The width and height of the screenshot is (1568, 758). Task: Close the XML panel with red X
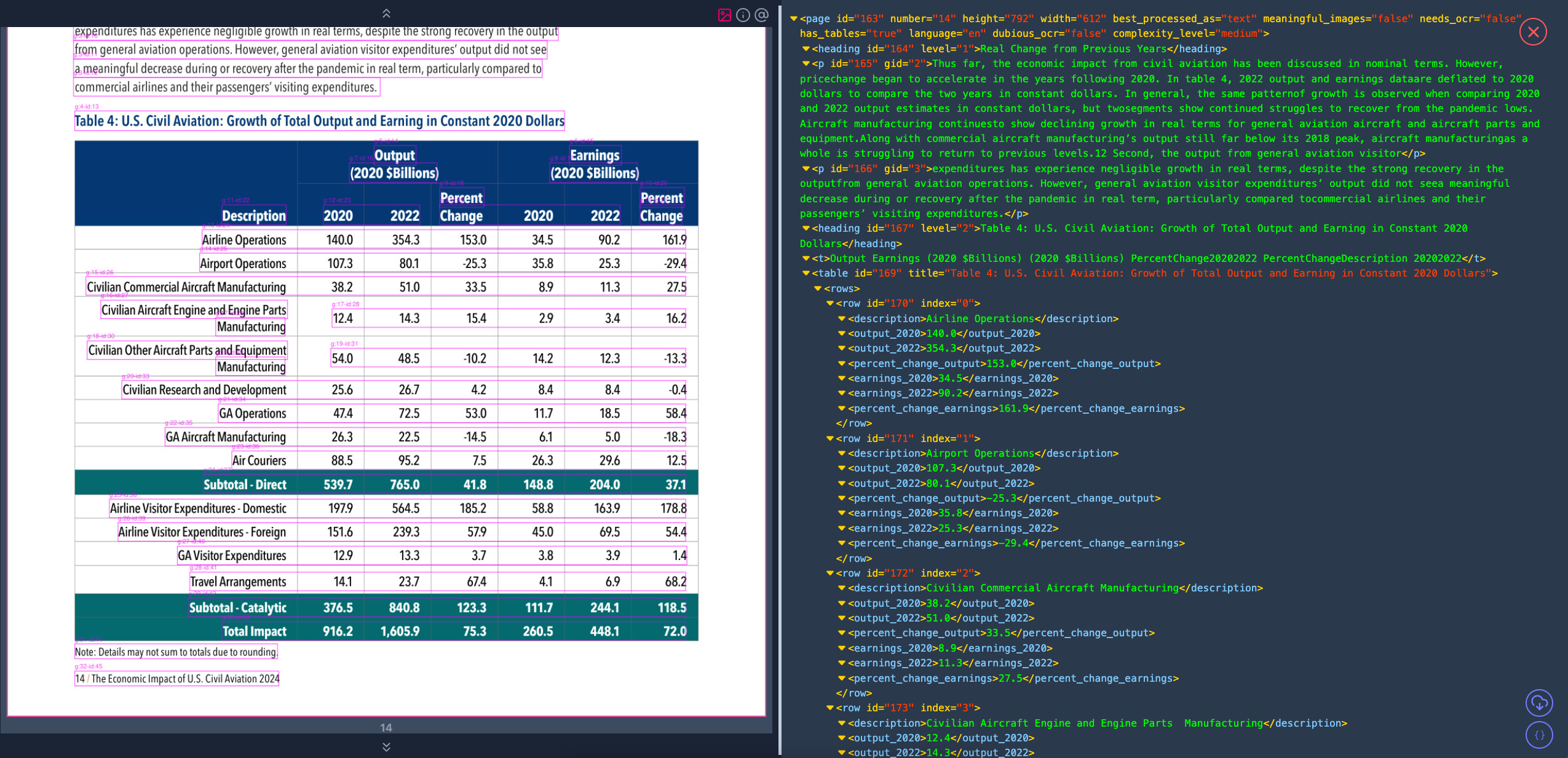1533,32
